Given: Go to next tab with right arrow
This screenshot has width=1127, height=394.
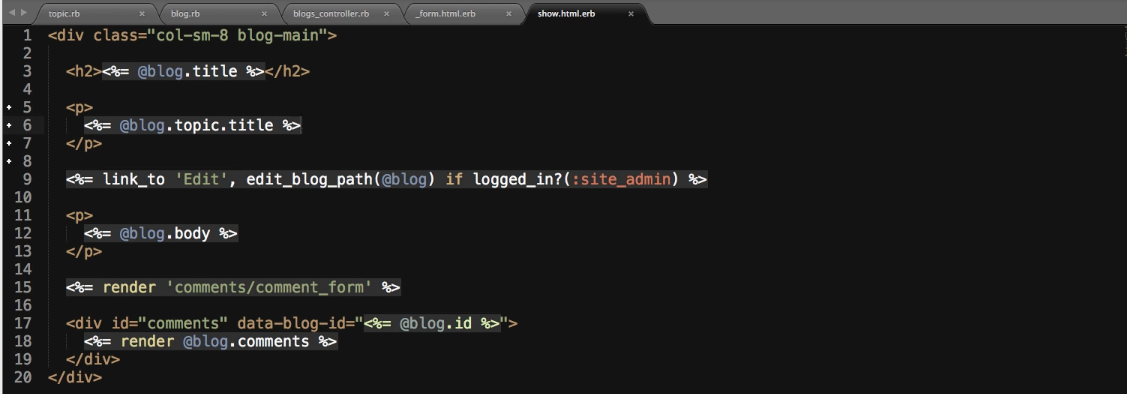Looking at the screenshot, I should [x=24, y=13].
